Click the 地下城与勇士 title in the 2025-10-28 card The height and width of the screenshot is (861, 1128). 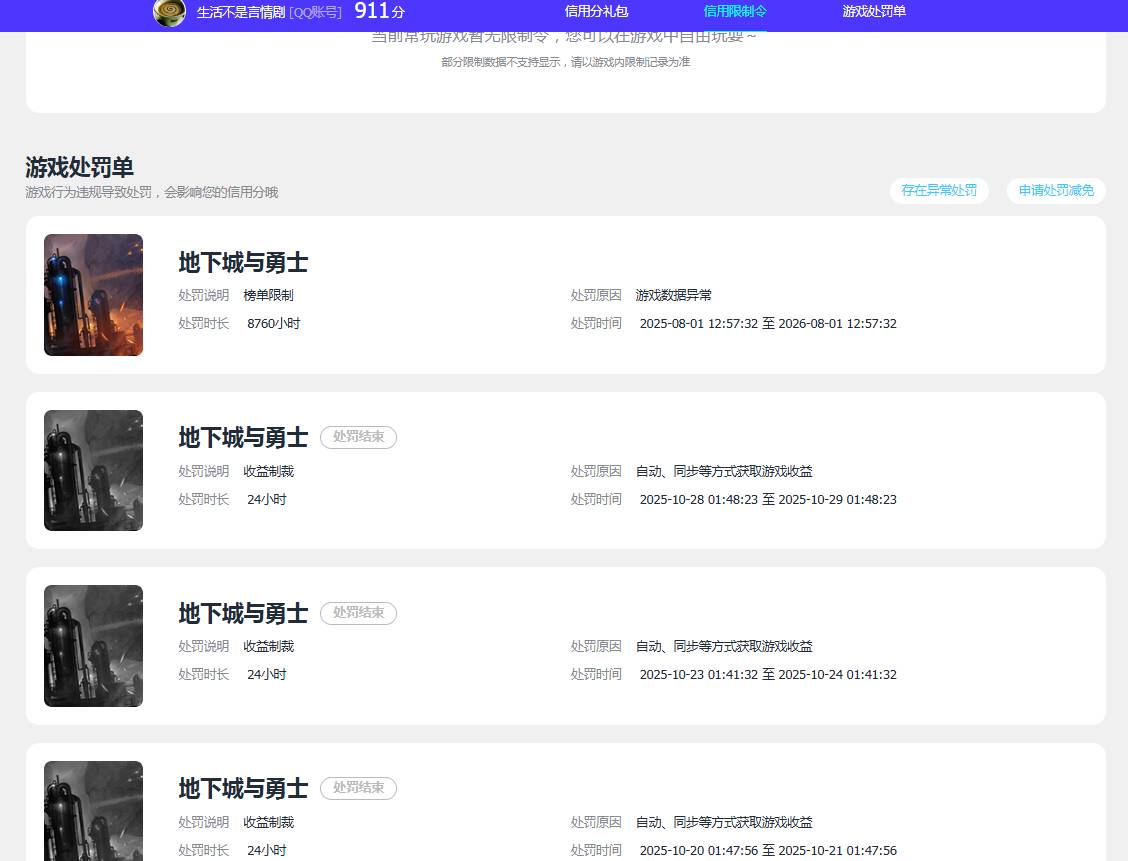click(x=243, y=437)
